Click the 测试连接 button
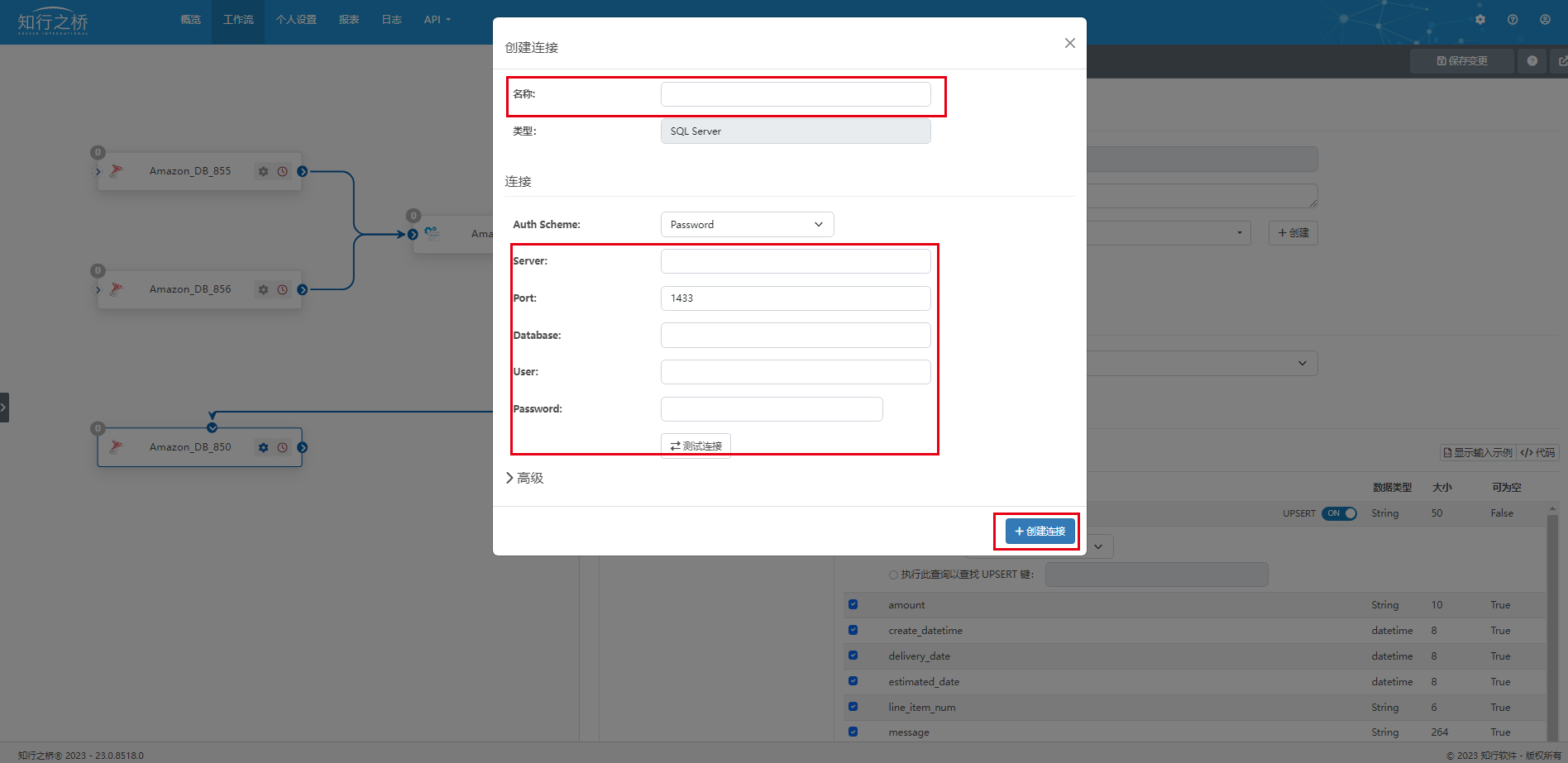Screen dimensions: 1568x763 click(x=696, y=446)
